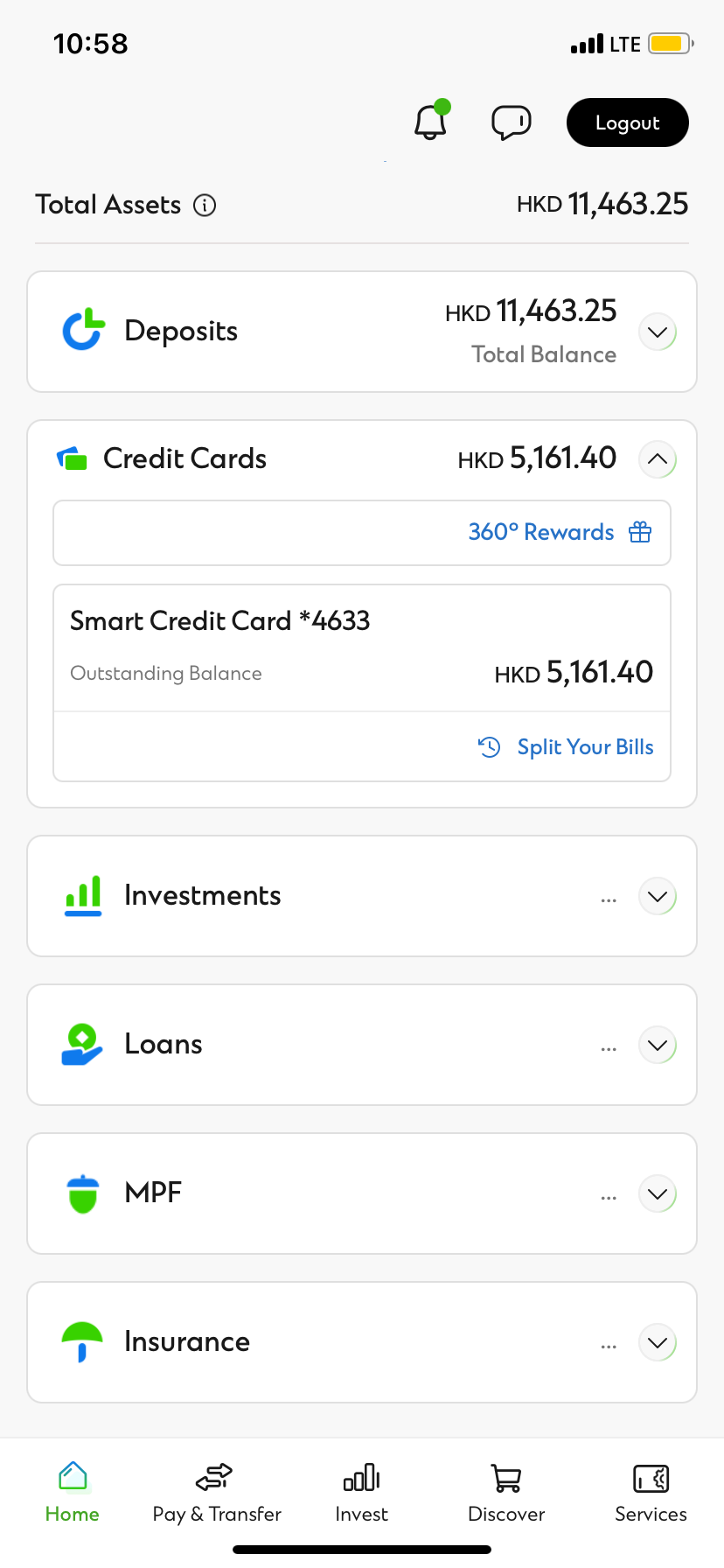
Task: Expand the Loans section chevron
Action: [x=658, y=1046]
